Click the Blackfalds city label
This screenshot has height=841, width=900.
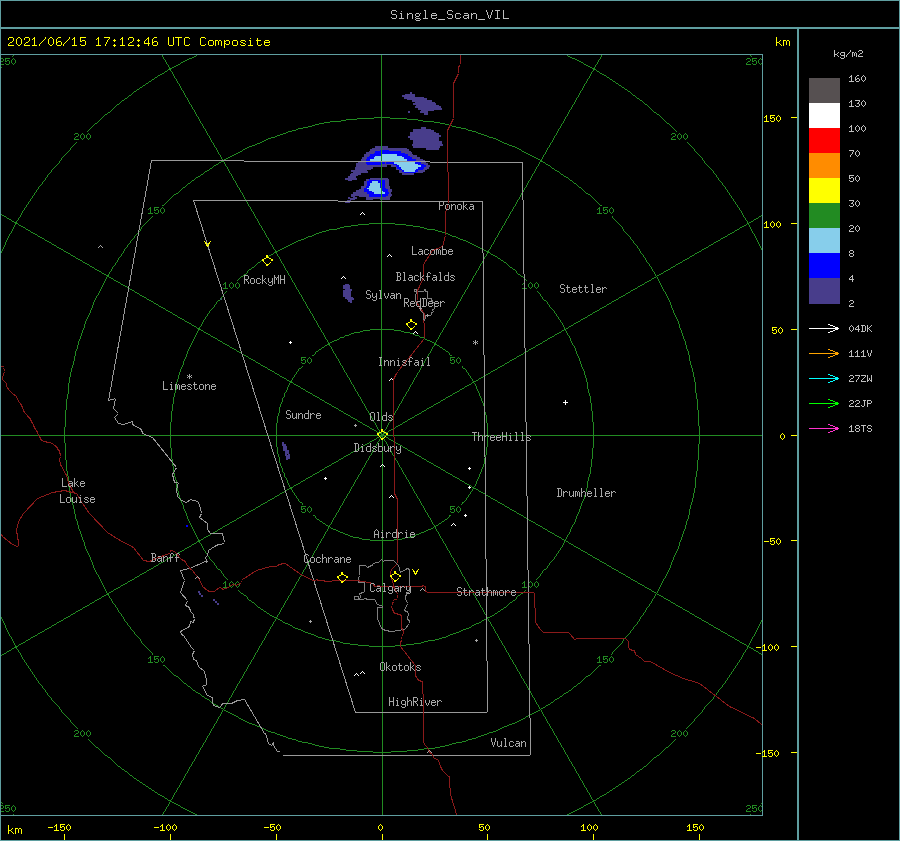[x=425, y=277]
